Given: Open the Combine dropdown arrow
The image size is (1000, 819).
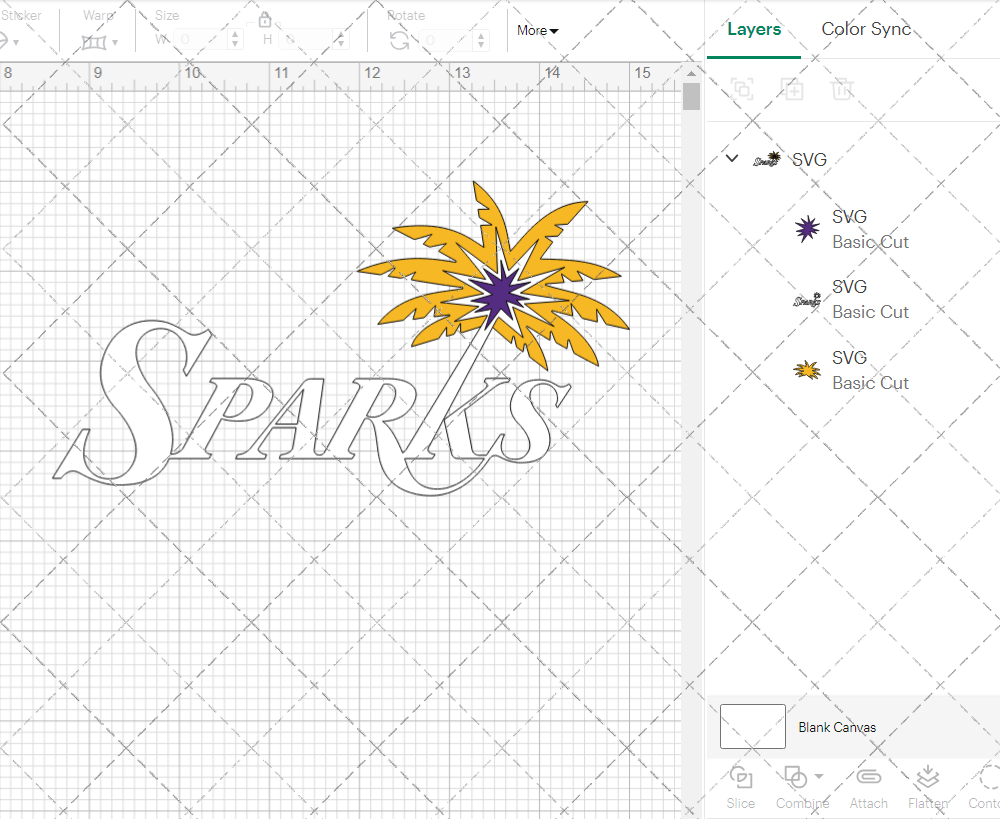Looking at the screenshot, I should pos(819,776).
